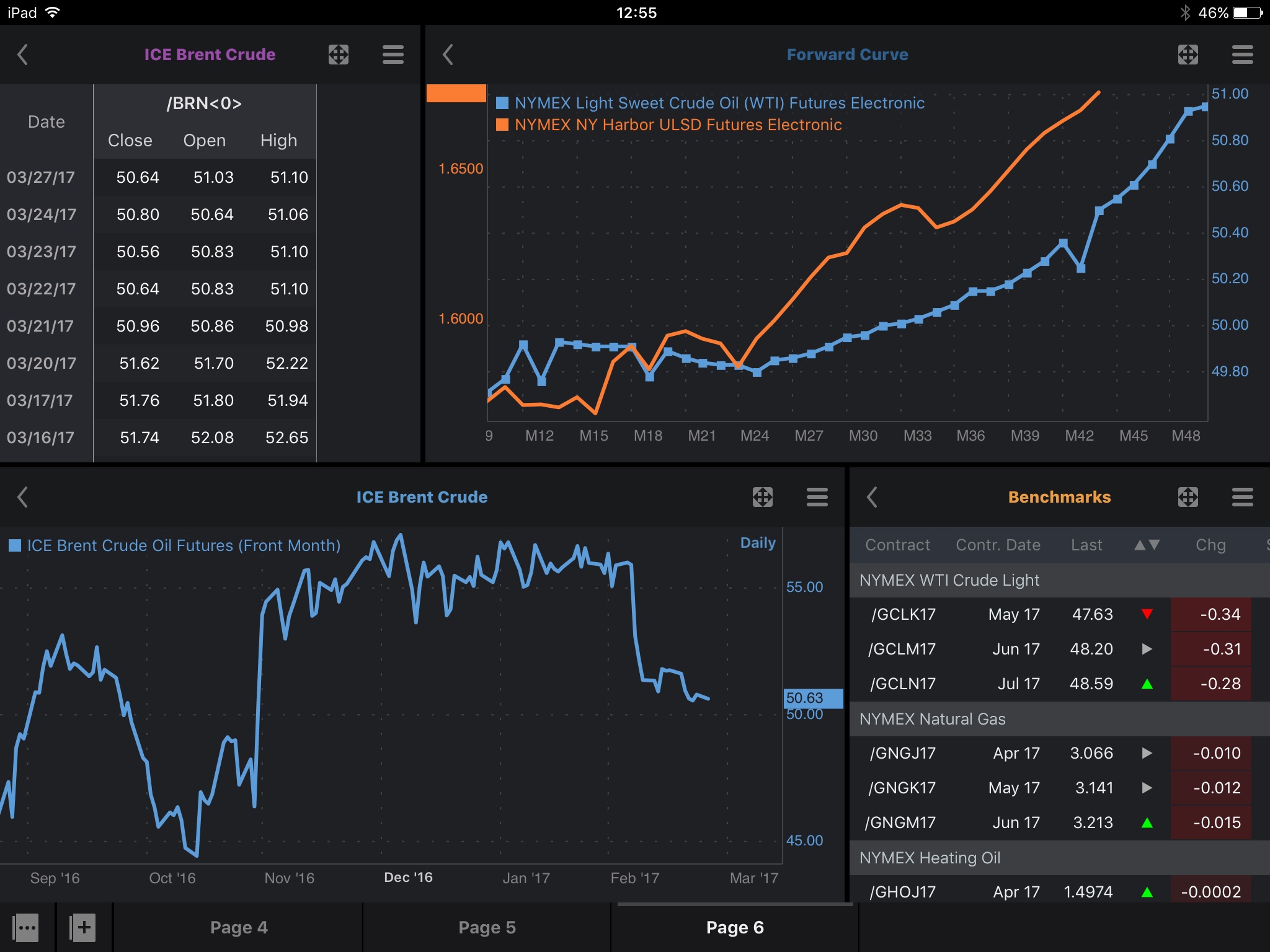This screenshot has width=1270, height=952.
Task: Open /GNGJ17 contract
Action: (x=902, y=753)
